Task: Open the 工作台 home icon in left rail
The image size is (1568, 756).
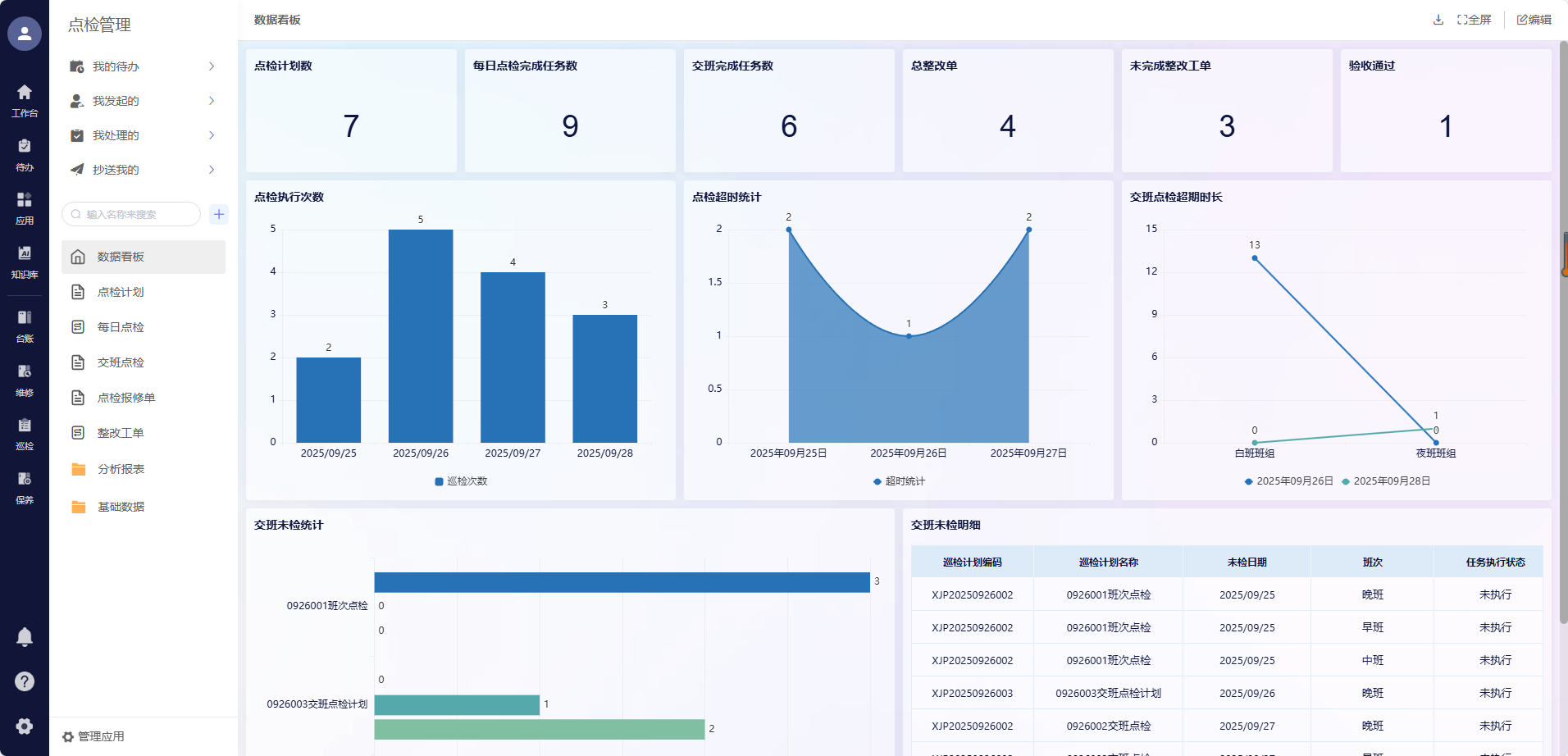Action: 25,100
